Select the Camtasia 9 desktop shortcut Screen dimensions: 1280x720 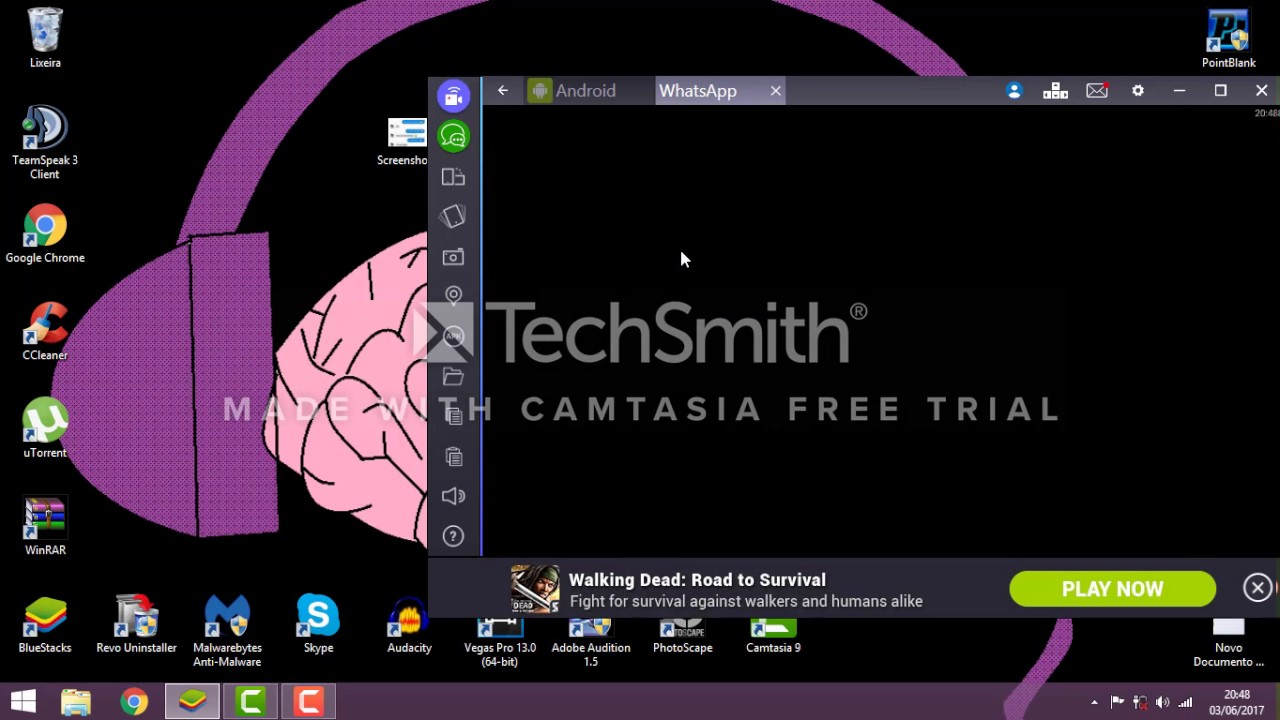[773, 637]
